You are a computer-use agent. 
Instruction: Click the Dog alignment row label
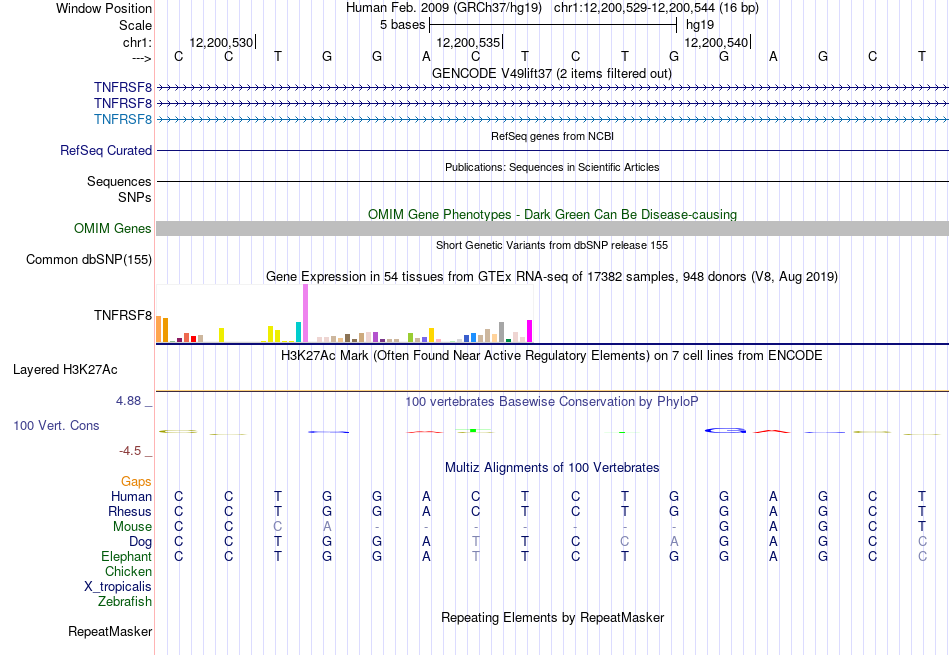141,541
